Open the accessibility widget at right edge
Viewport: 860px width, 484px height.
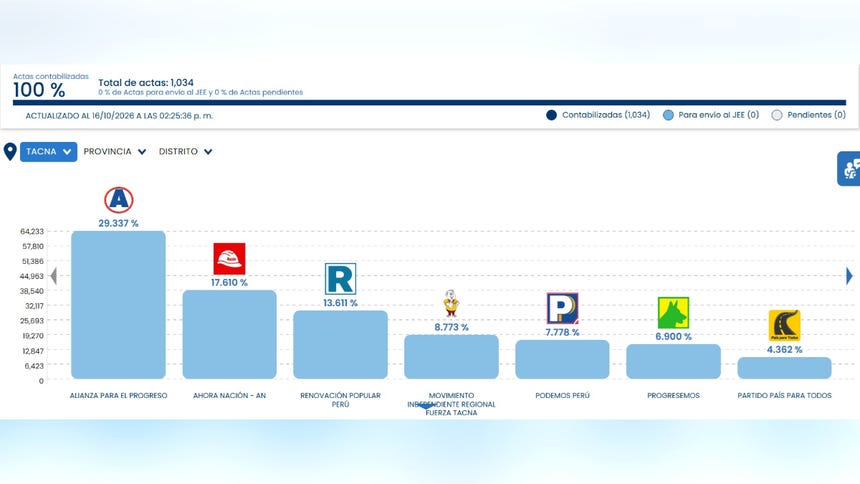[x=849, y=168]
